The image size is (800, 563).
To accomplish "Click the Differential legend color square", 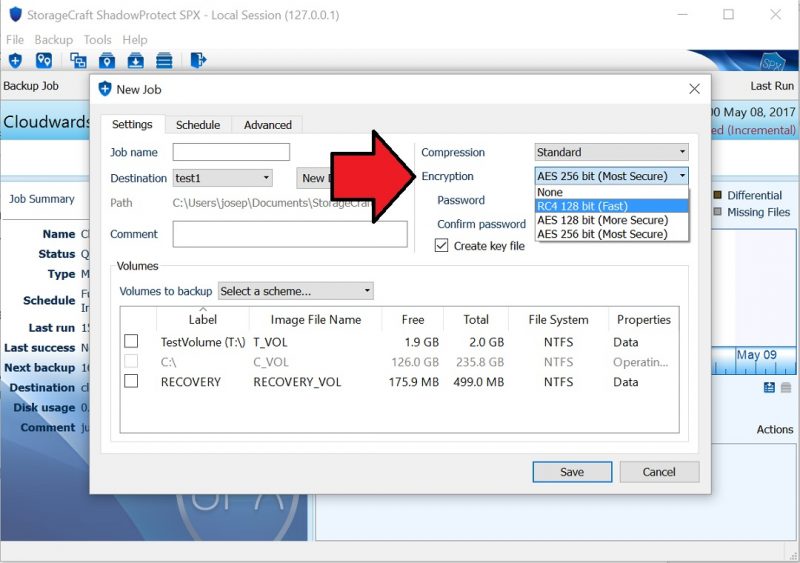I will coord(717,195).
